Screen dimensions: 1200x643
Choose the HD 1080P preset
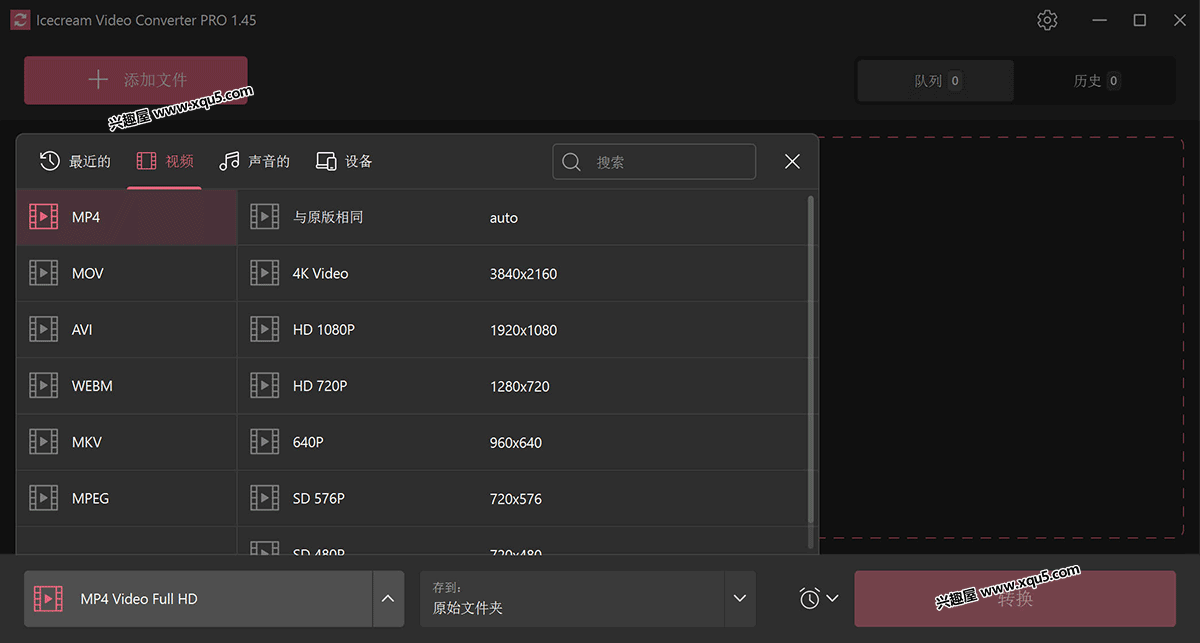521,329
